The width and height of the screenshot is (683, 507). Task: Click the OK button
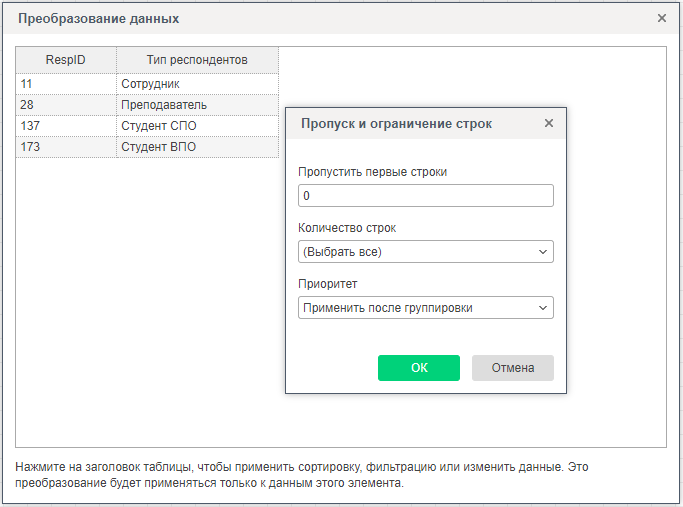418,368
